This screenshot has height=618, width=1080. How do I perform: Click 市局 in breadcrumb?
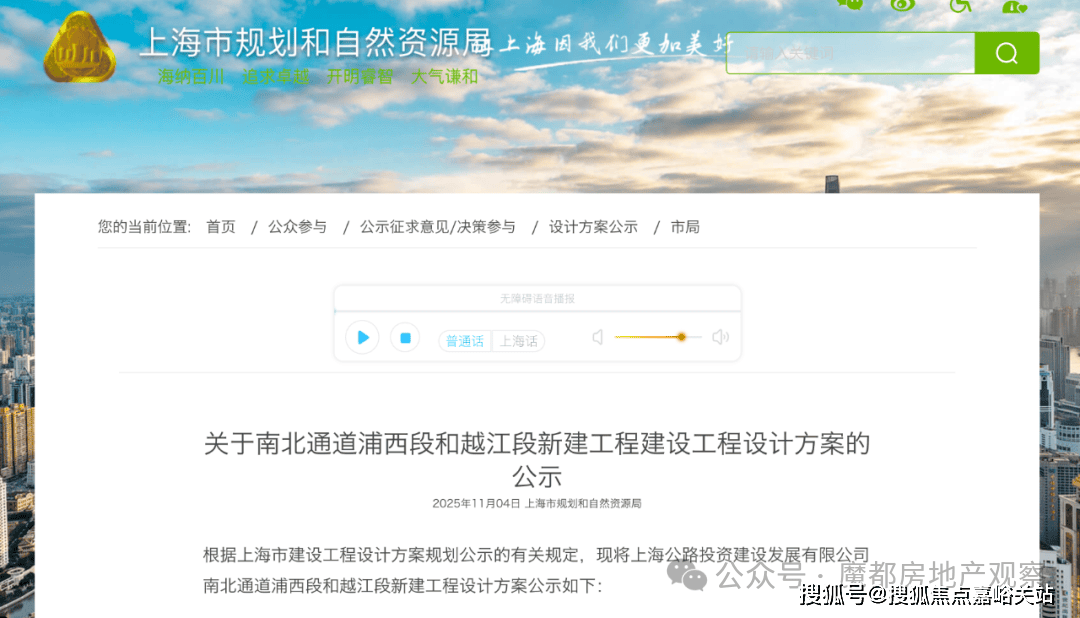point(685,227)
